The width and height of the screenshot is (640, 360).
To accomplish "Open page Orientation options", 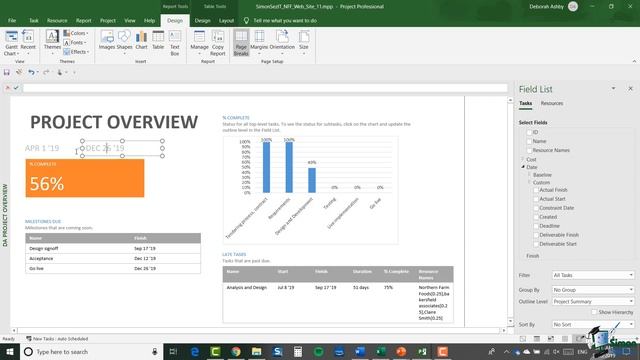I will [282, 43].
